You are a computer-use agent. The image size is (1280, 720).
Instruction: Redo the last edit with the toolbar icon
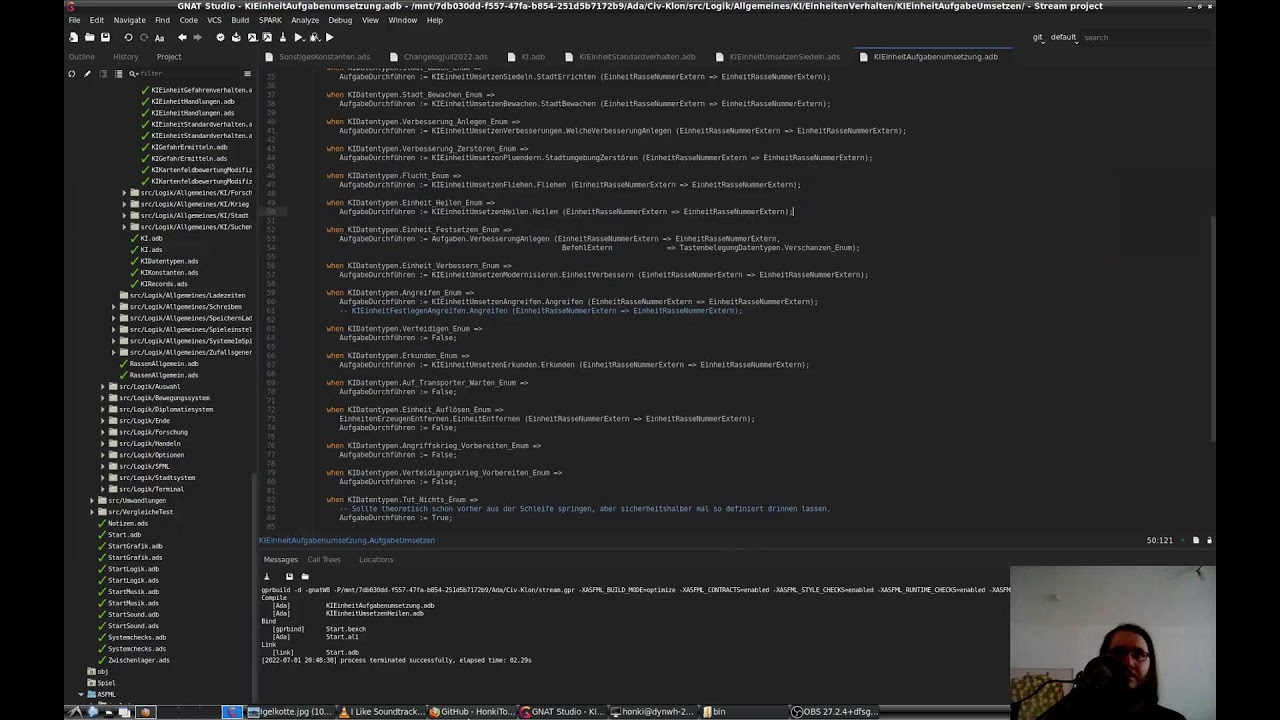tap(144, 37)
